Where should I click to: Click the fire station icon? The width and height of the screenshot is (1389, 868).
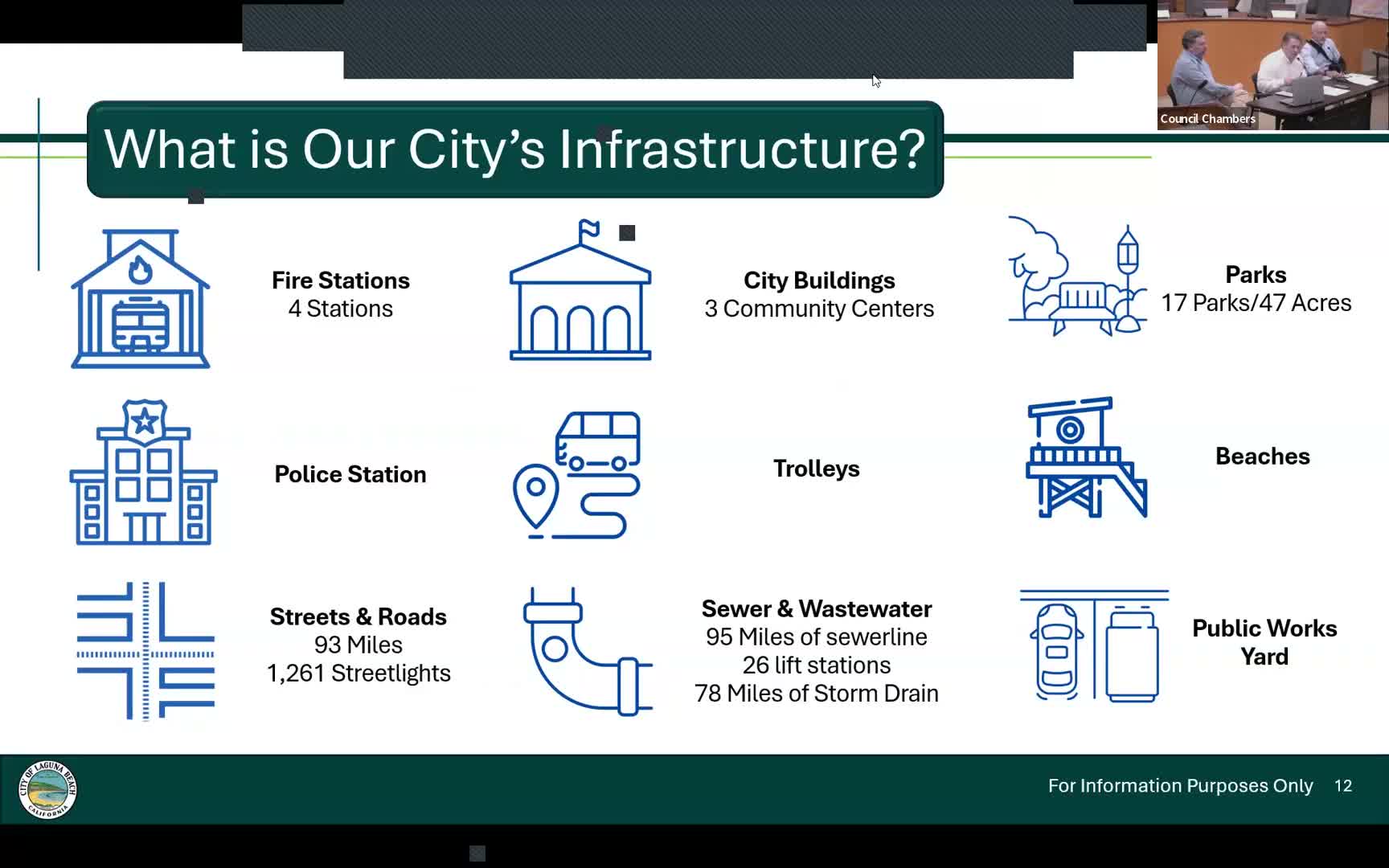[141, 297]
